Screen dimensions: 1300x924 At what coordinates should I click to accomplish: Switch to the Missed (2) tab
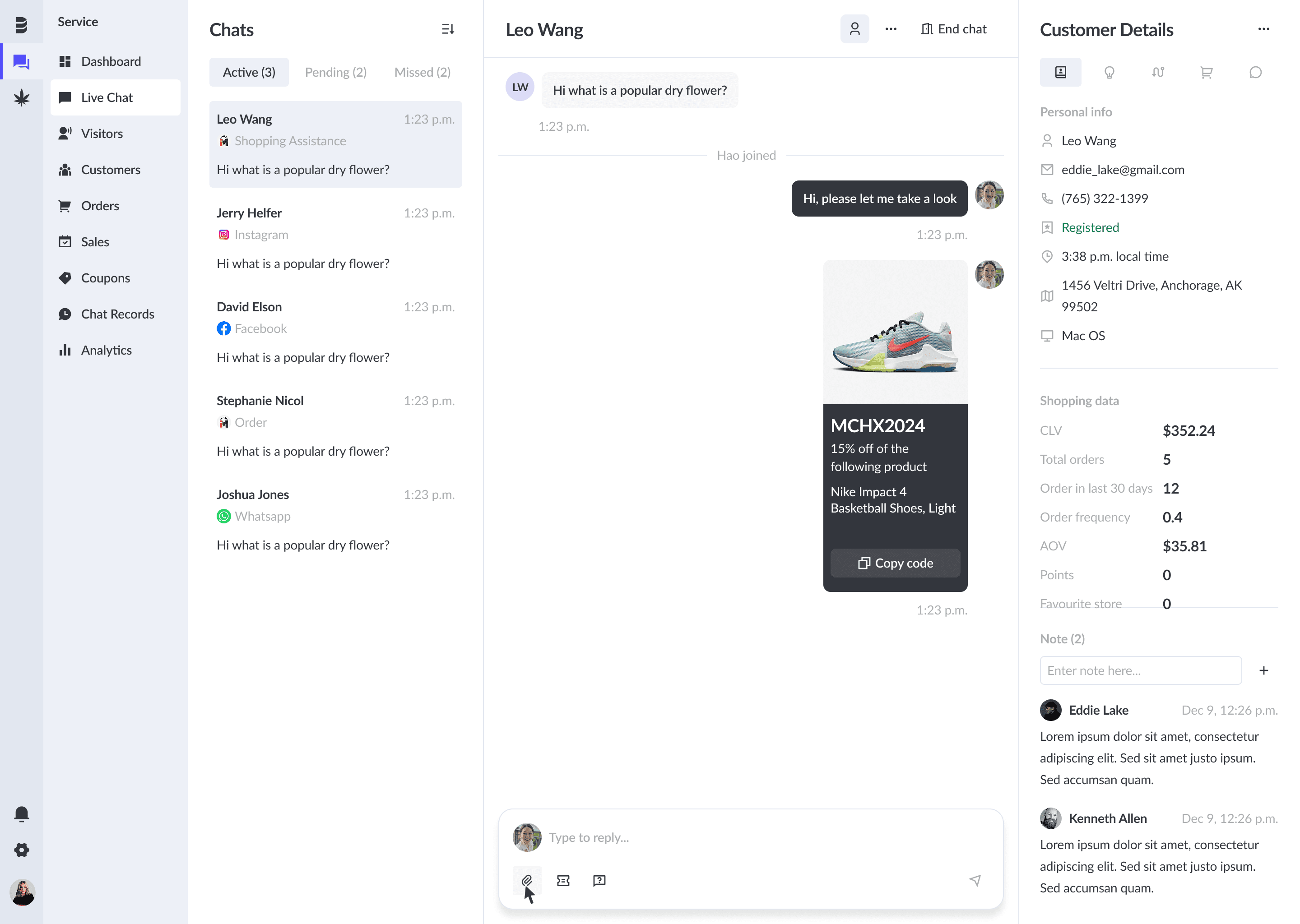(x=422, y=72)
